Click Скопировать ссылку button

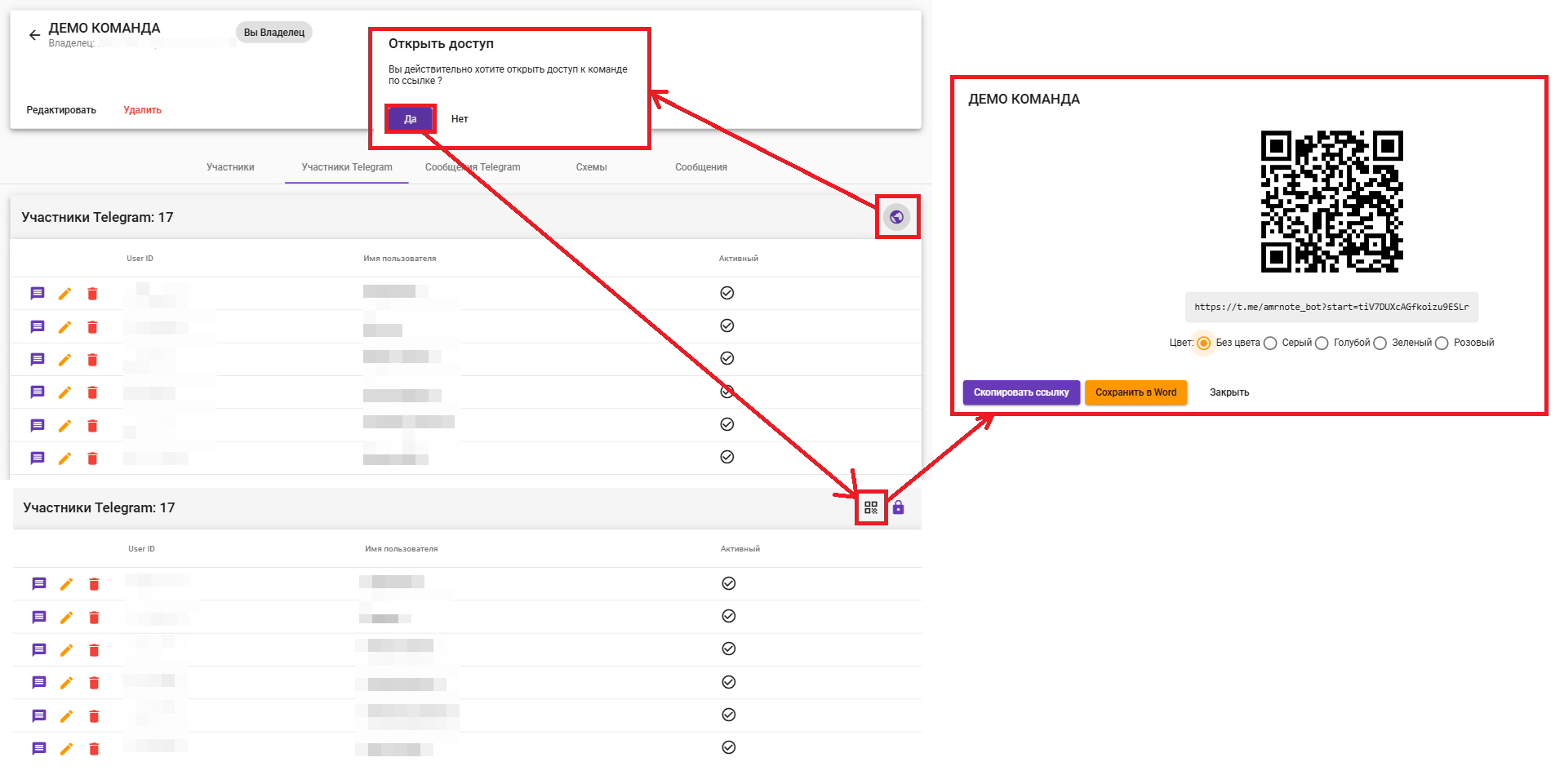[1021, 392]
